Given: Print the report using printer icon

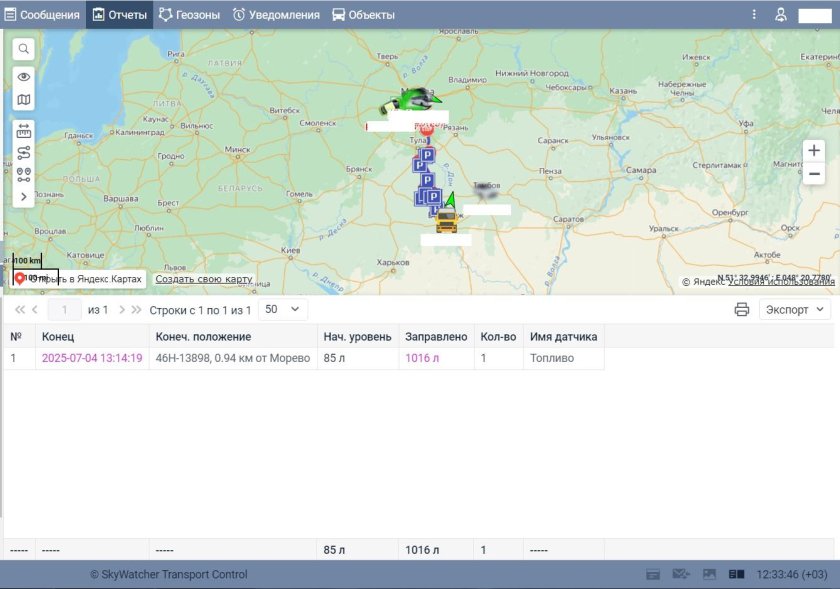Looking at the screenshot, I should tap(742, 310).
